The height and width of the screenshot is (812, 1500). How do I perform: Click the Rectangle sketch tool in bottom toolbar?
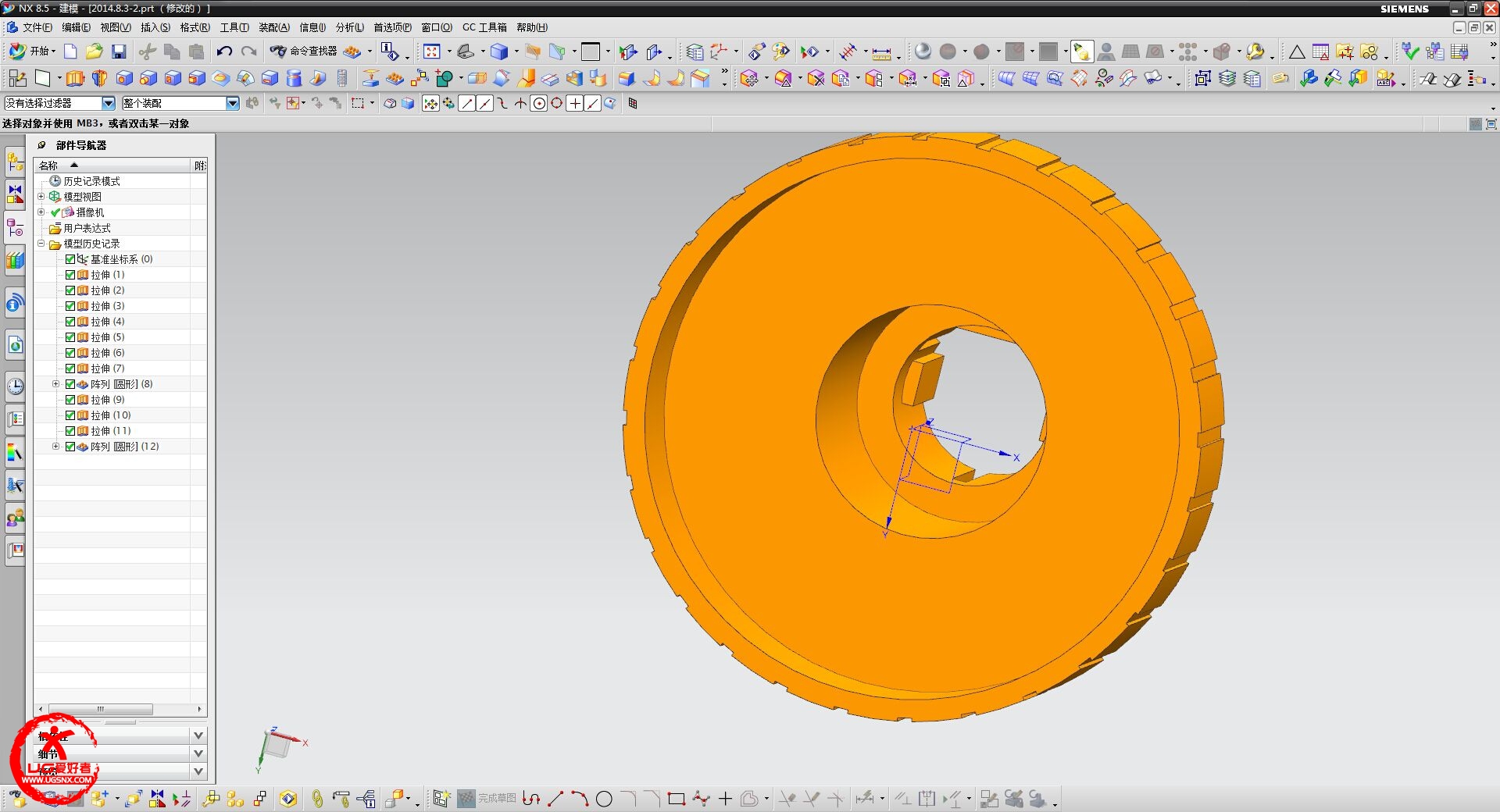tap(677, 799)
